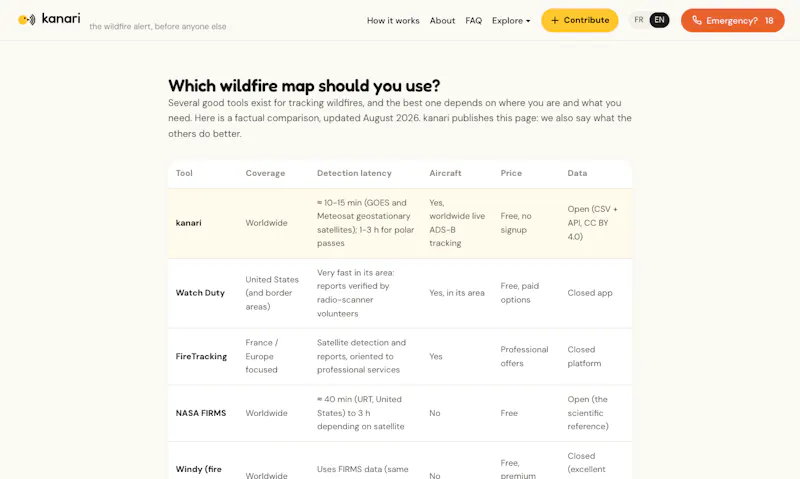Click Worldwide in the kanari row
The height and width of the screenshot is (479, 800).
[x=266, y=223]
